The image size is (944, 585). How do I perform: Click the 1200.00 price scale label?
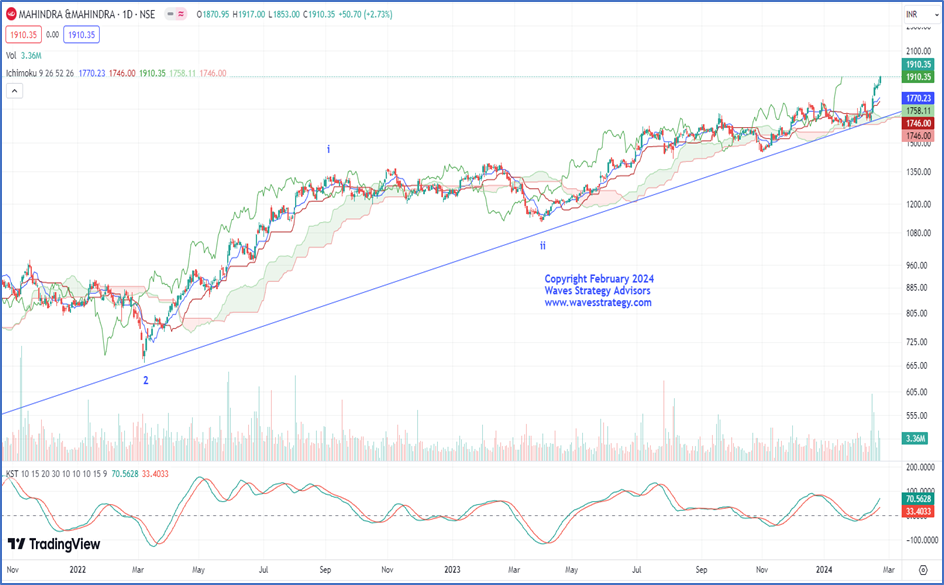(918, 204)
